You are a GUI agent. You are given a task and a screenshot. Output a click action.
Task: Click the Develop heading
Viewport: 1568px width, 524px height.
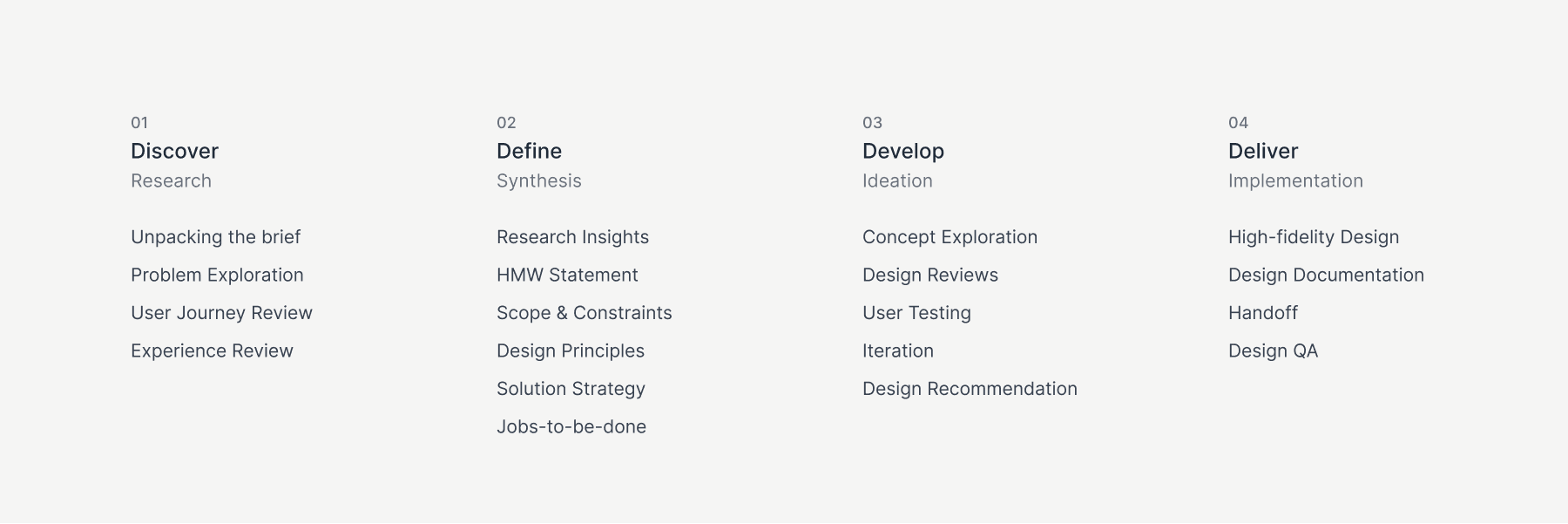pyautogui.click(x=903, y=152)
